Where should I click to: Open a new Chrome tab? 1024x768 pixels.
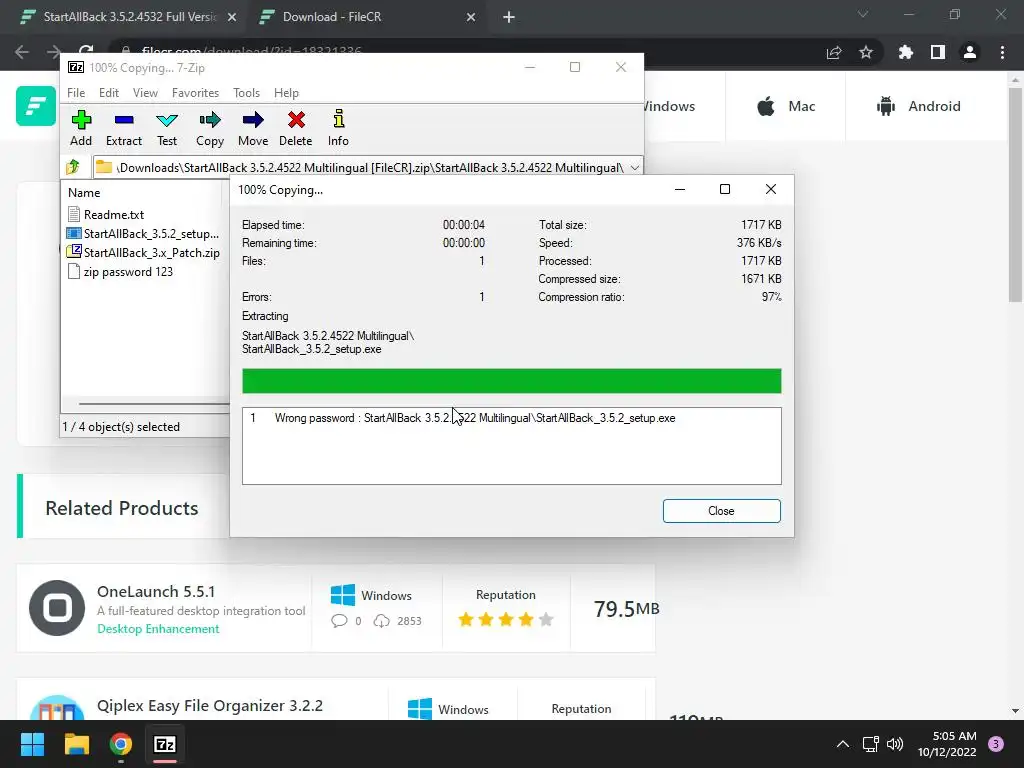(x=509, y=17)
